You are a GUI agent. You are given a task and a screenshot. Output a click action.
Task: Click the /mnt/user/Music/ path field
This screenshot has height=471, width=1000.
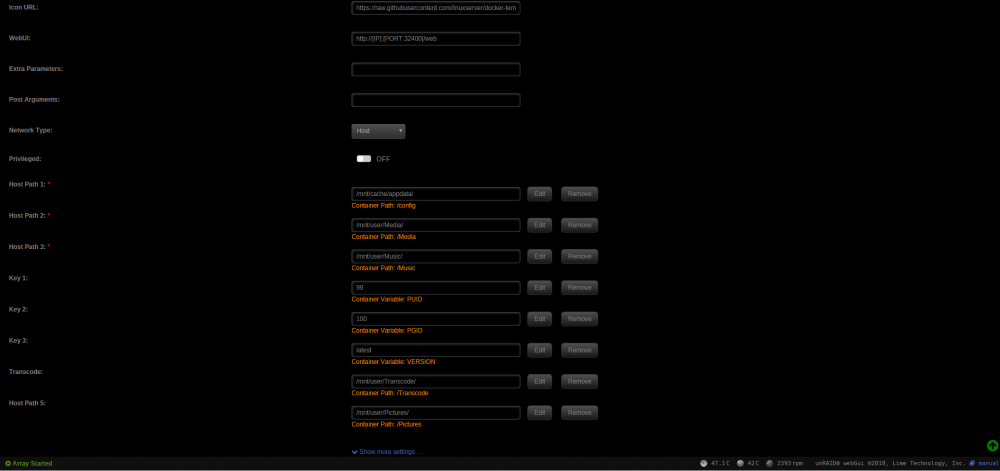click(x=436, y=256)
